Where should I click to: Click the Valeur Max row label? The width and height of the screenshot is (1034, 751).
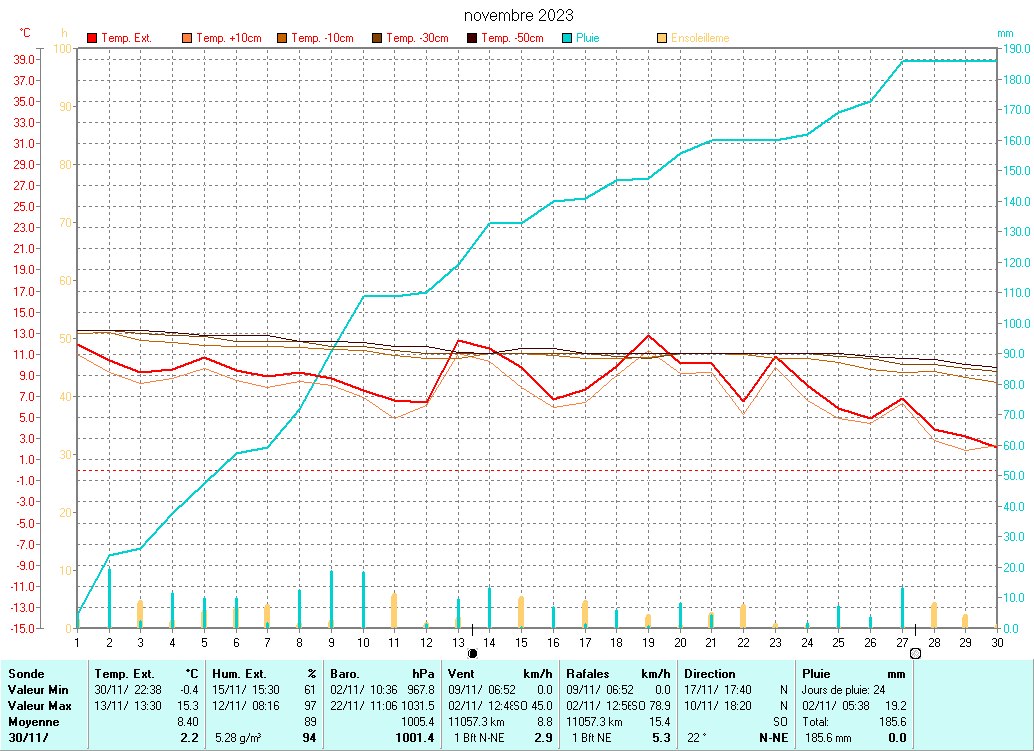[38, 706]
